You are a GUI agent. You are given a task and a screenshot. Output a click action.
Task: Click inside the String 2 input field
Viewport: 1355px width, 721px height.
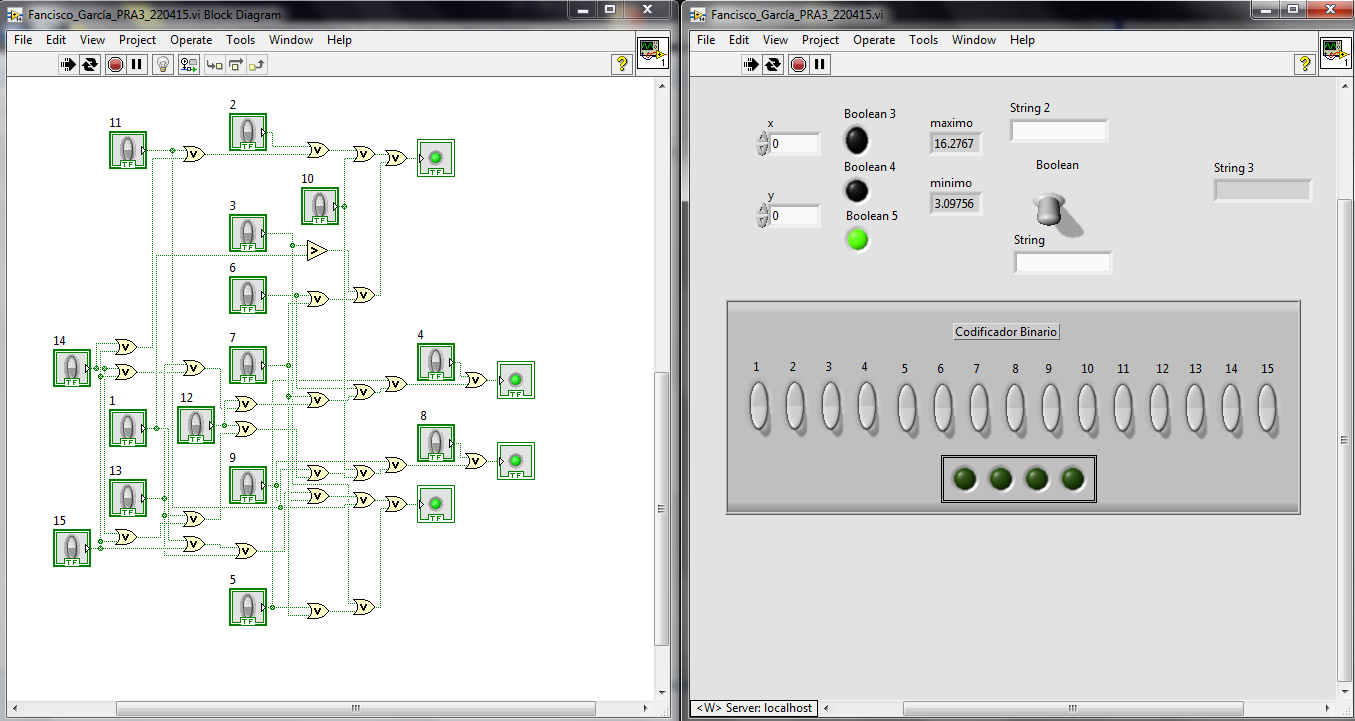1059,130
